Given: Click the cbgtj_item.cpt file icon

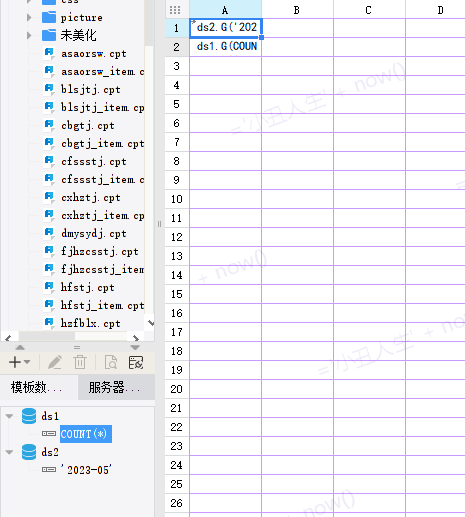Looking at the screenshot, I should click(x=49, y=143).
